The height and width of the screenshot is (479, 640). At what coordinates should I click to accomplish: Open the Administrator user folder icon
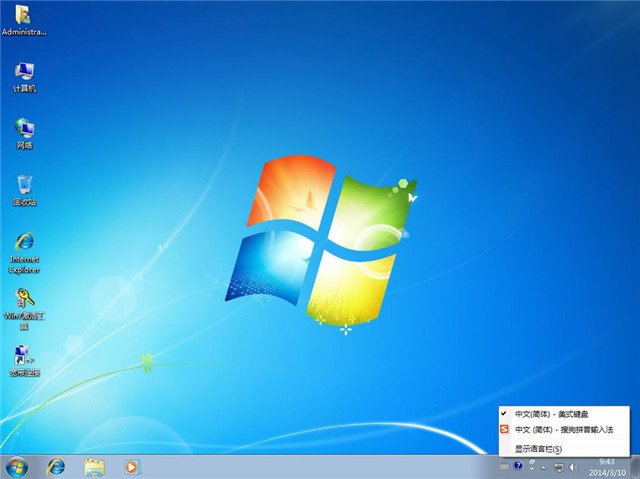23,15
